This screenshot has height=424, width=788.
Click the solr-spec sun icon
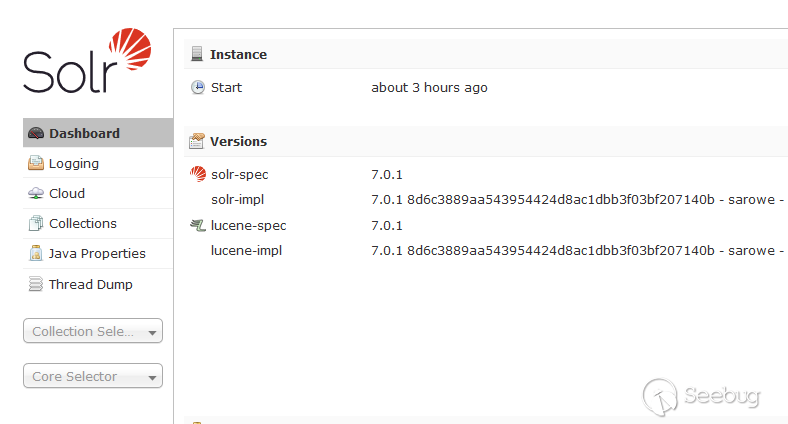pos(198,175)
